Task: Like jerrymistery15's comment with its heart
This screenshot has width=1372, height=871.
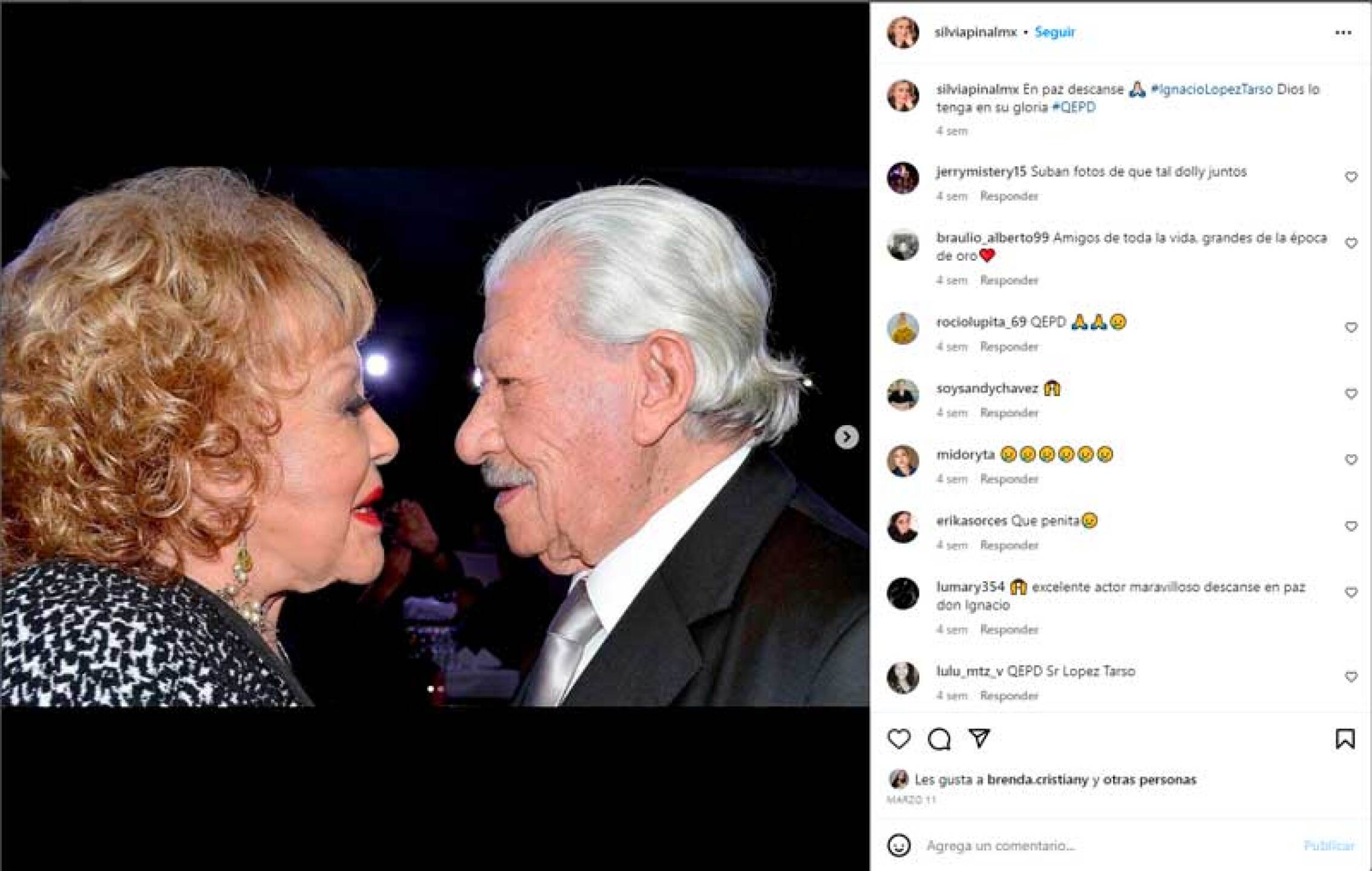Action: coord(1350,175)
